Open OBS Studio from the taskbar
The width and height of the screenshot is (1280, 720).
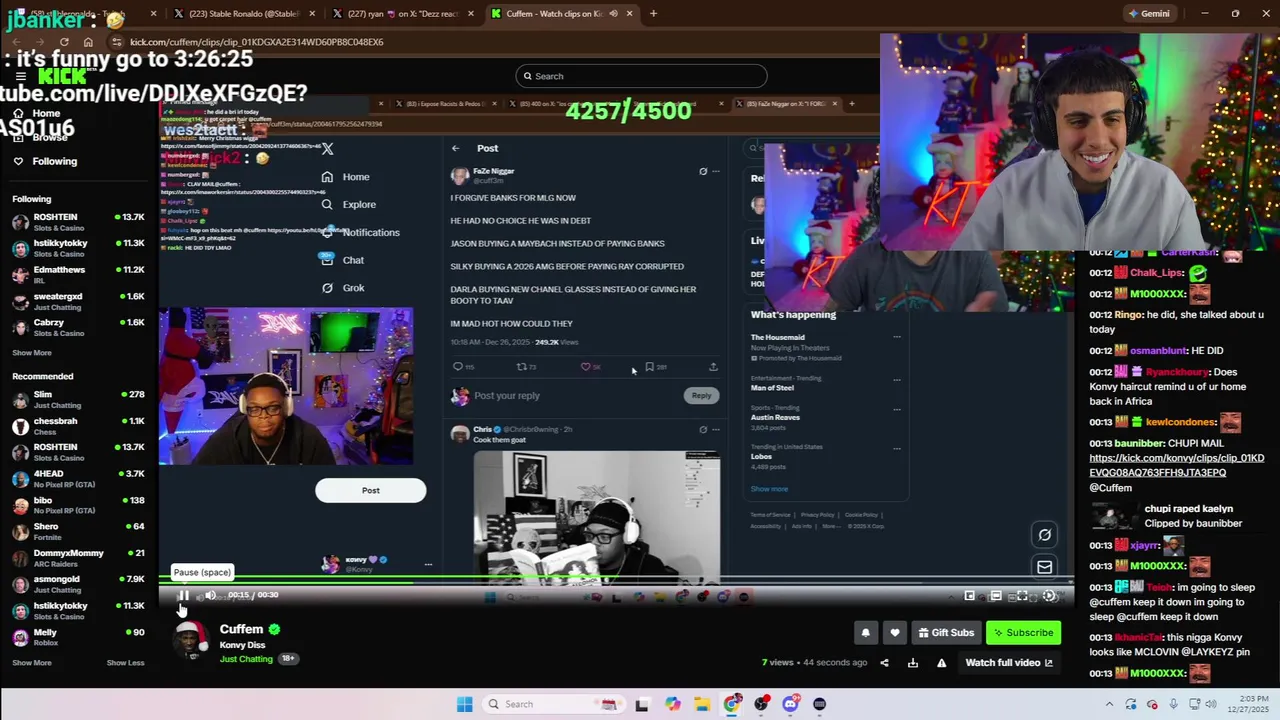pos(761,704)
